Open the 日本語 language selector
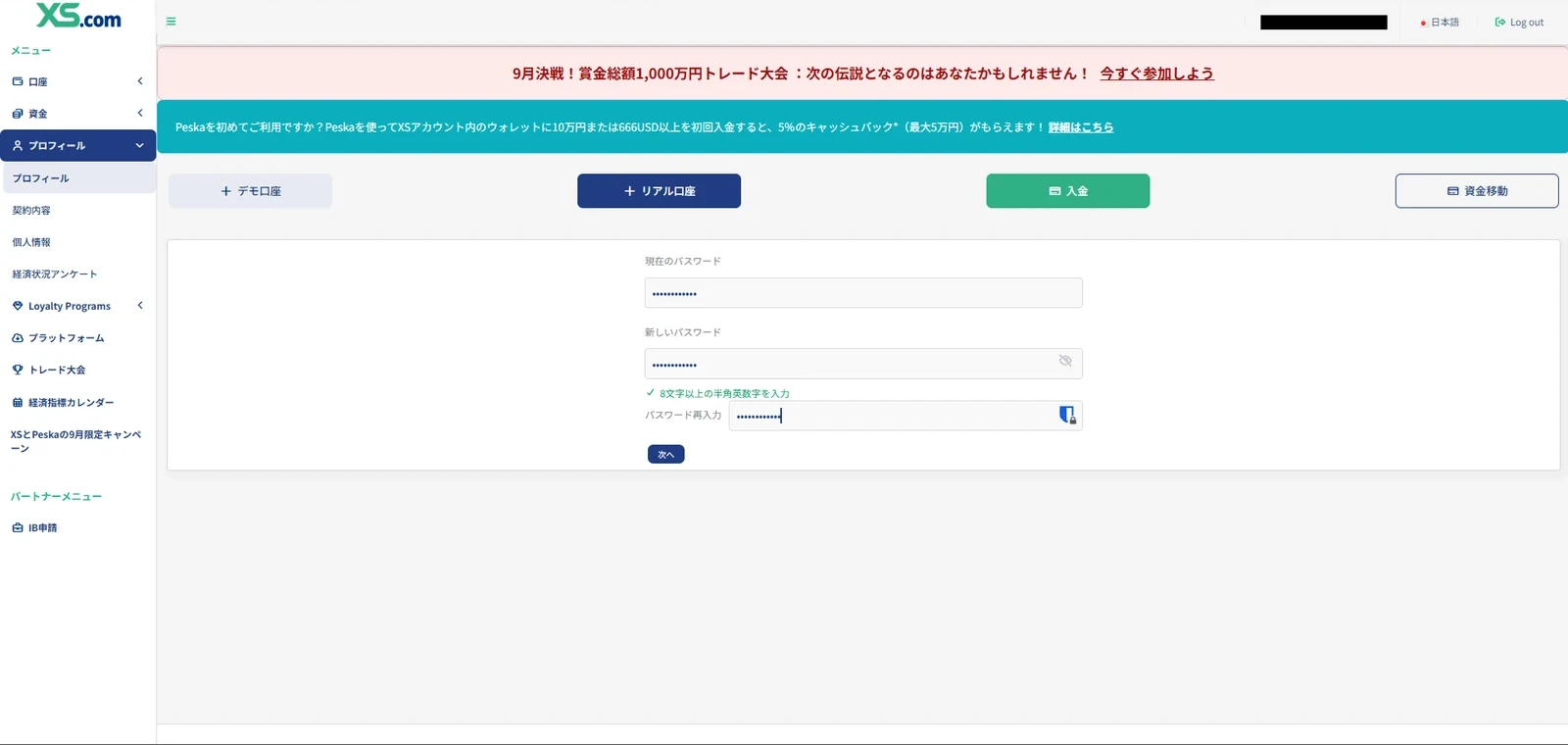The image size is (1568, 745). (1440, 23)
